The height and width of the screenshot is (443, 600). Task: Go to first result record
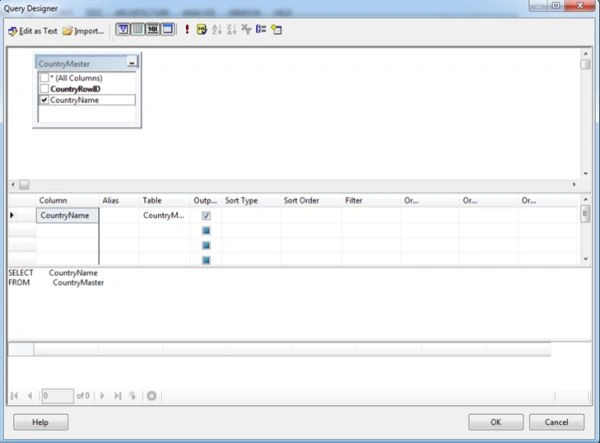point(15,396)
